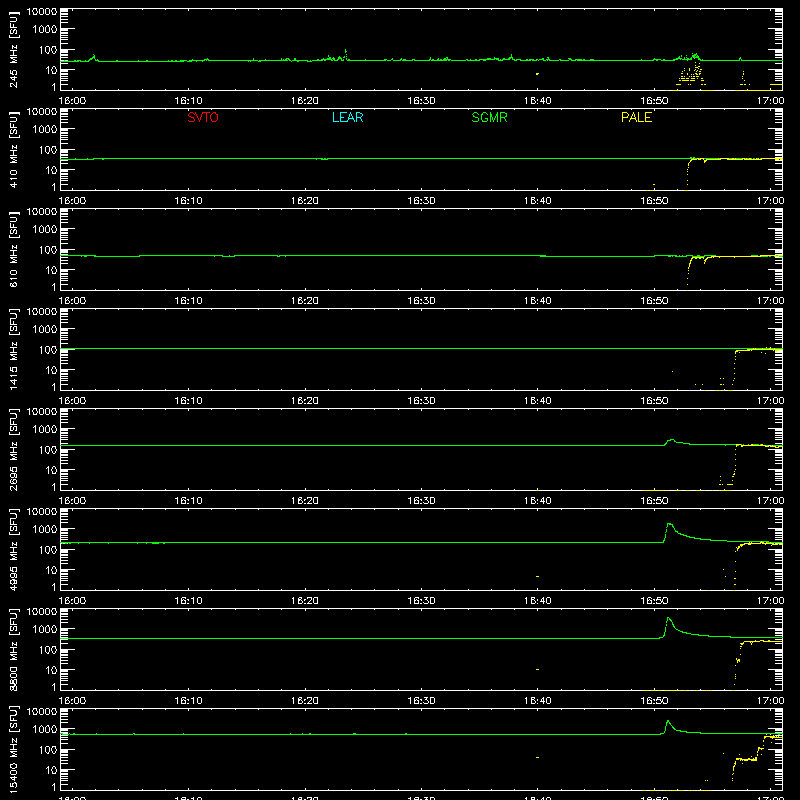Click the 1000 tick on 4995 MHz axis
This screenshot has height=800, width=800.
point(45,530)
